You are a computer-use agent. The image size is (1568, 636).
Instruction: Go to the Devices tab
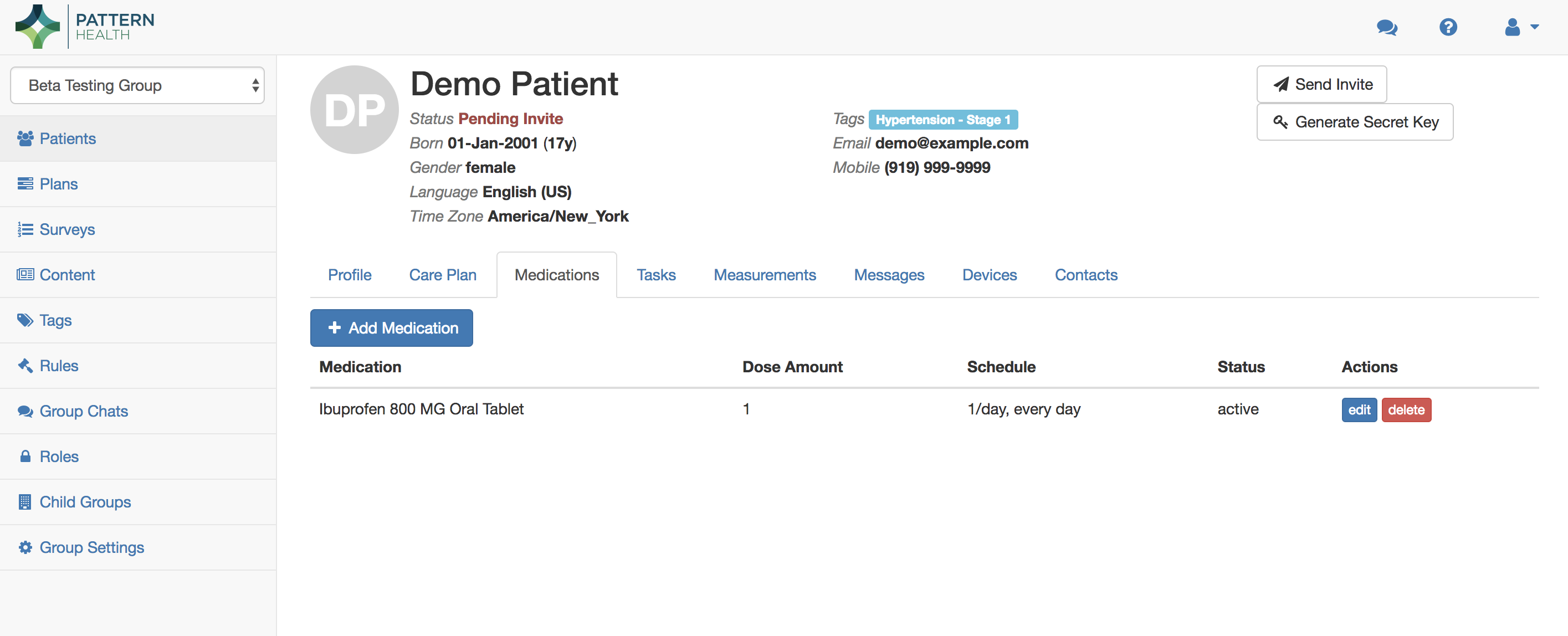[x=989, y=275]
